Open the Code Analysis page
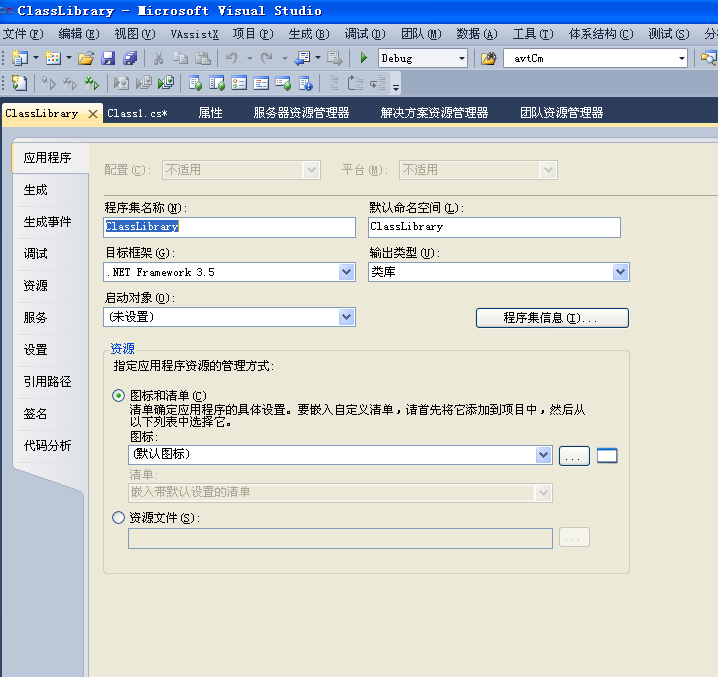718x677 pixels. (x=48, y=446)
